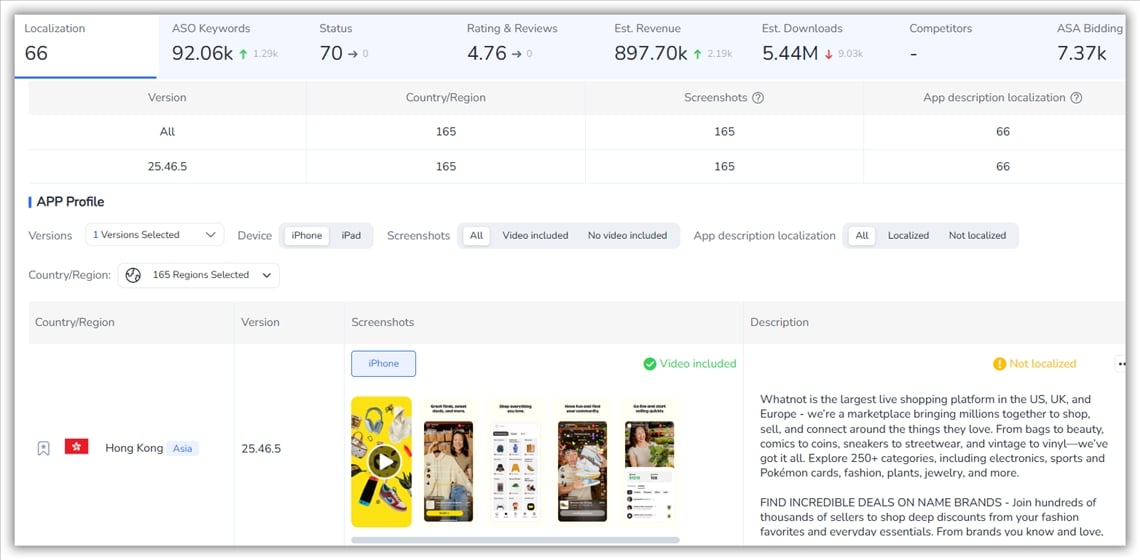Click the horizontal scrollbar below screenshots

(515, 540)
